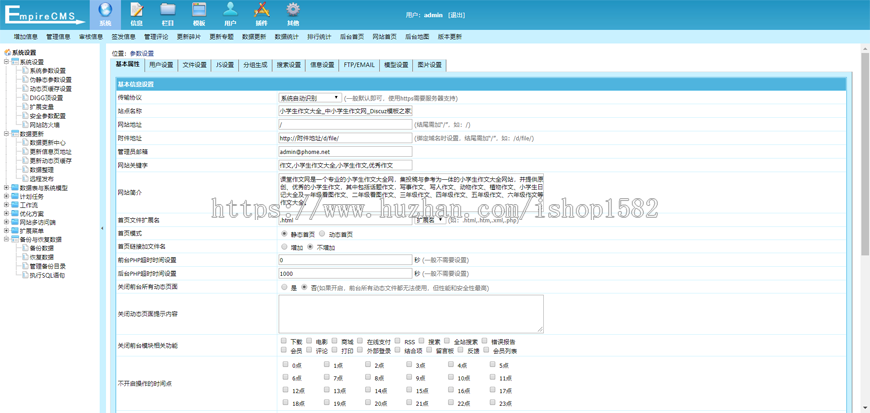
Task: Expand the 优化方案 node
Action: [x=6, y=214]
